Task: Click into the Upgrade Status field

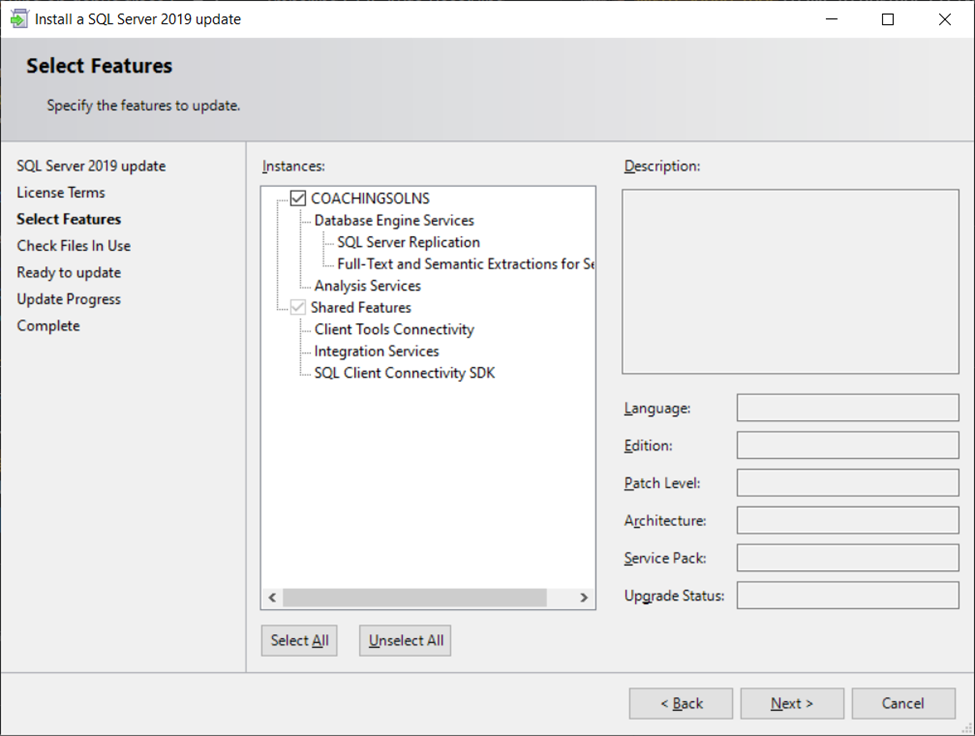Action: pyautogui.click(x=848, y=596)
